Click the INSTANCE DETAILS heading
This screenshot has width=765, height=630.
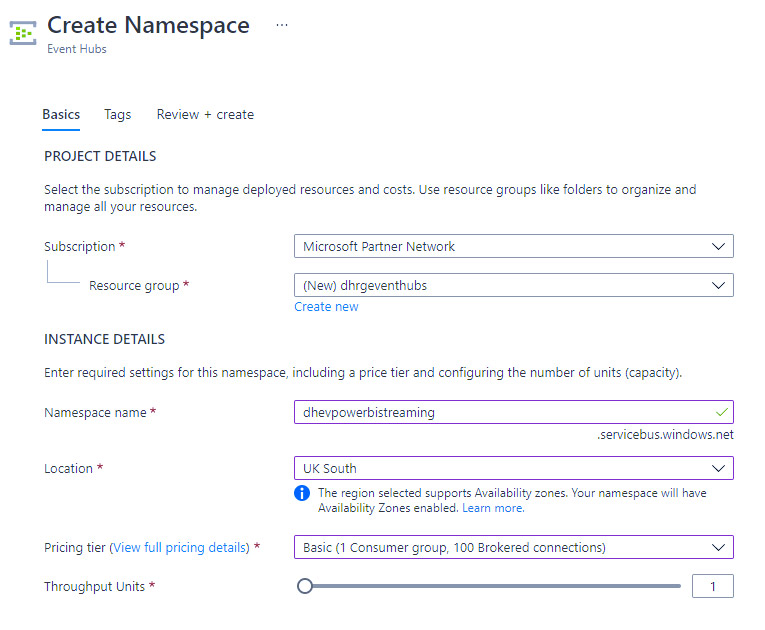click(104, 340)
